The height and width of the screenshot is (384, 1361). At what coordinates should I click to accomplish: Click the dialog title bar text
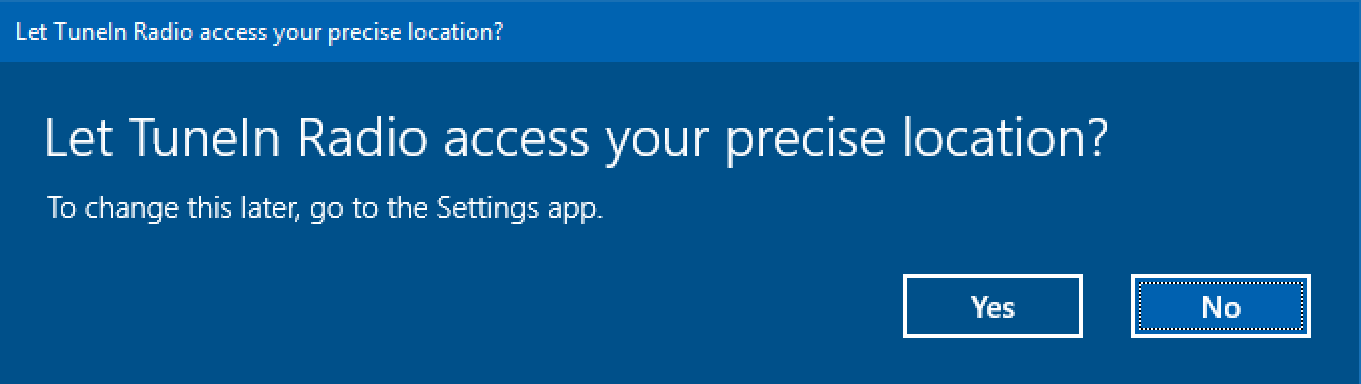(259, 31)
